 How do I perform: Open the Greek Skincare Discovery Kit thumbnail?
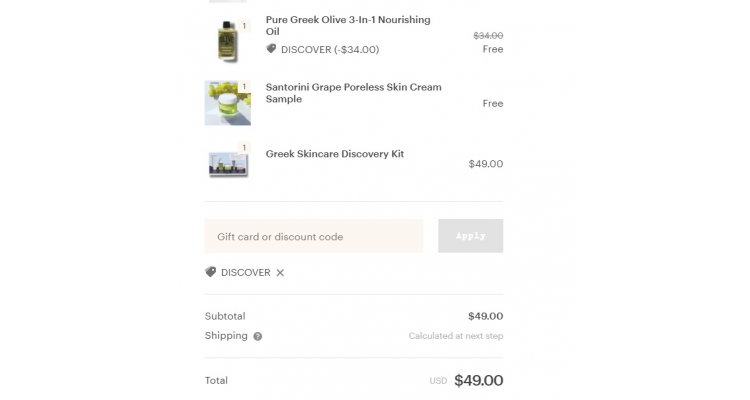coord(228,163)
